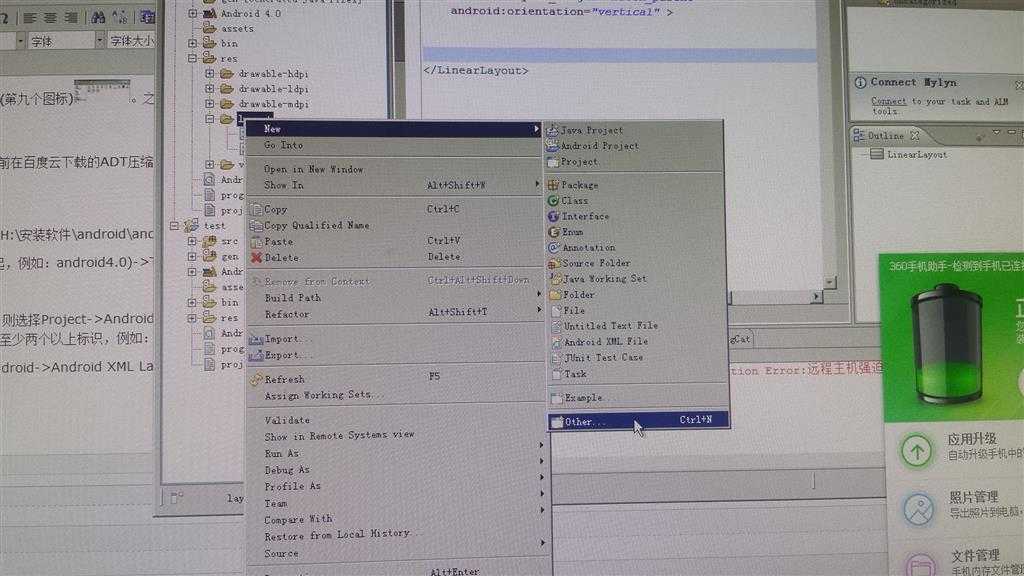Create a new JUnit Test Case
Image resolution: width=1024 pixels, height=576 pixels.
[635, 357]
